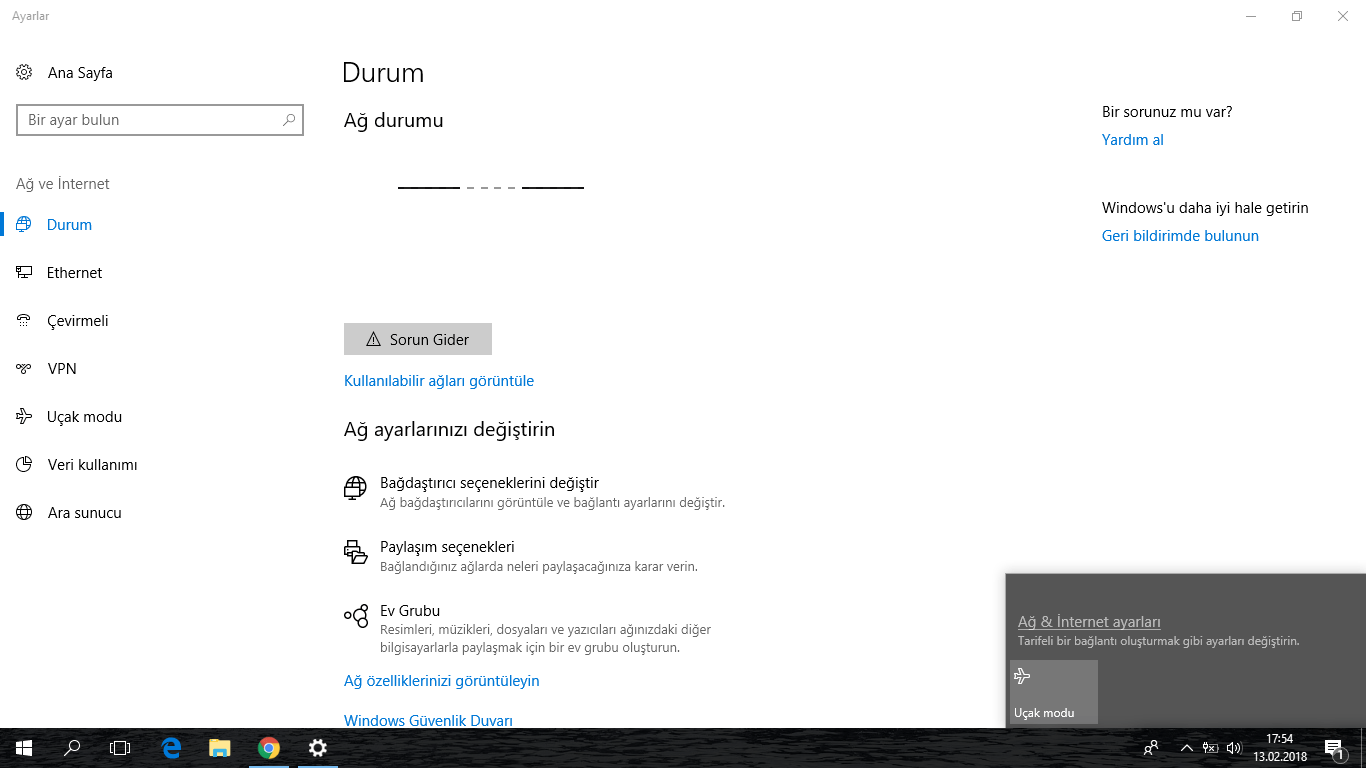Open the Ara sunucu proxy page
The image size is (1366, 768).
click(x=83, y=513)
